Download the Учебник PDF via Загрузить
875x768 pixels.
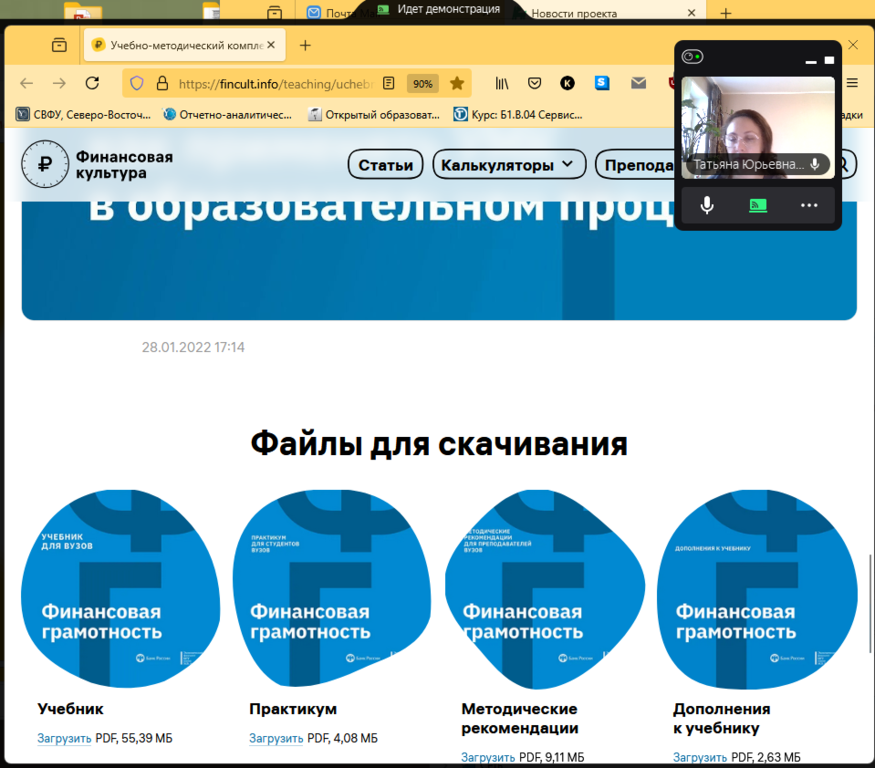[64, 738]
